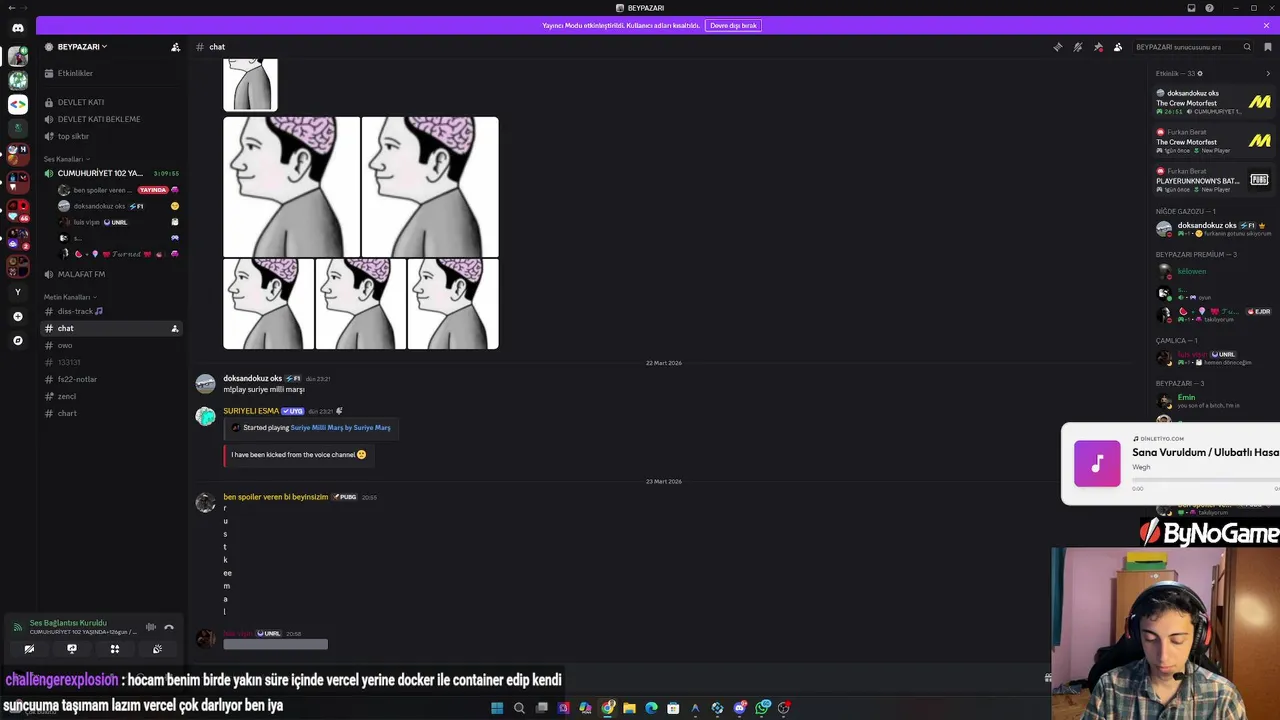Open inbox icon in title bar
The image size is (1280, 720).
tap(1191, 8)
